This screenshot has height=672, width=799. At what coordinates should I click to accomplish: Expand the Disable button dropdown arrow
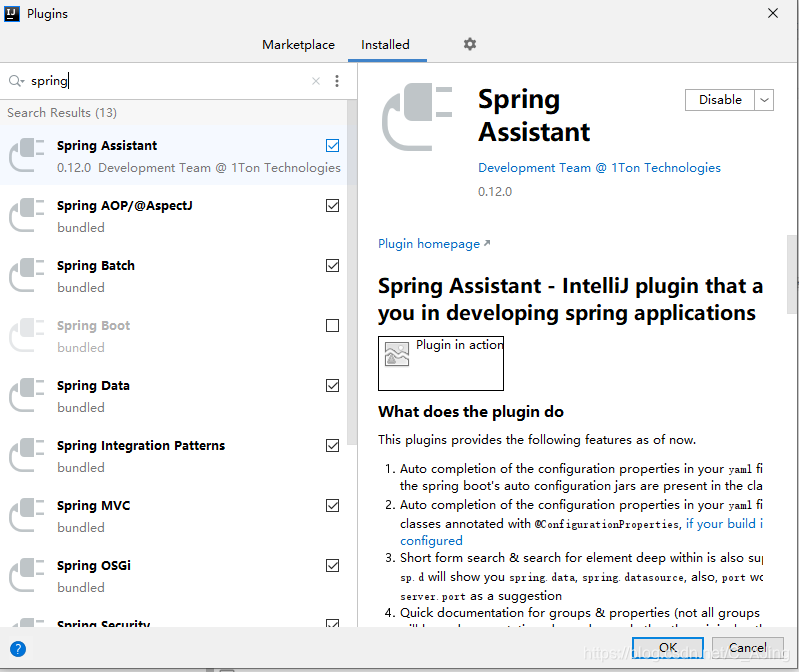click(x=764, y=100)
